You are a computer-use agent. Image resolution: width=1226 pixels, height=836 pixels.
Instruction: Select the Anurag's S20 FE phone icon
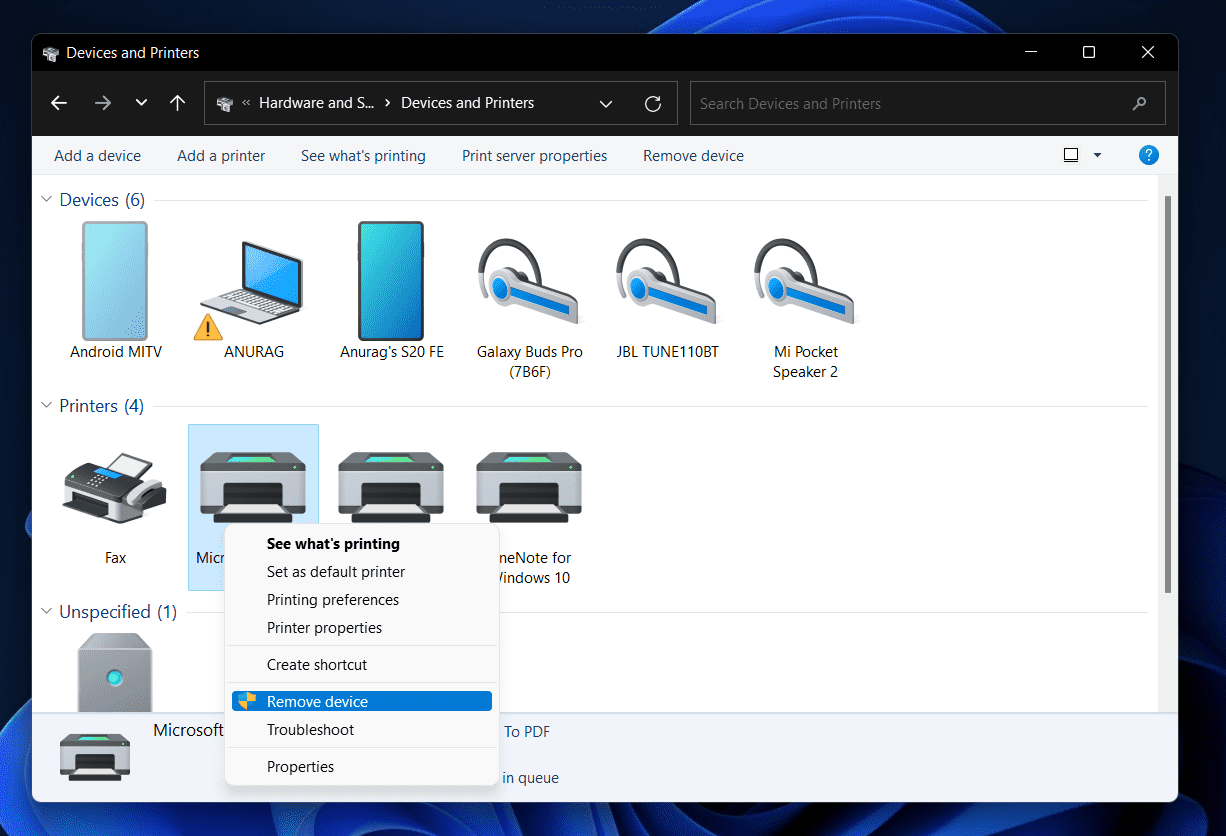[391, 282]
